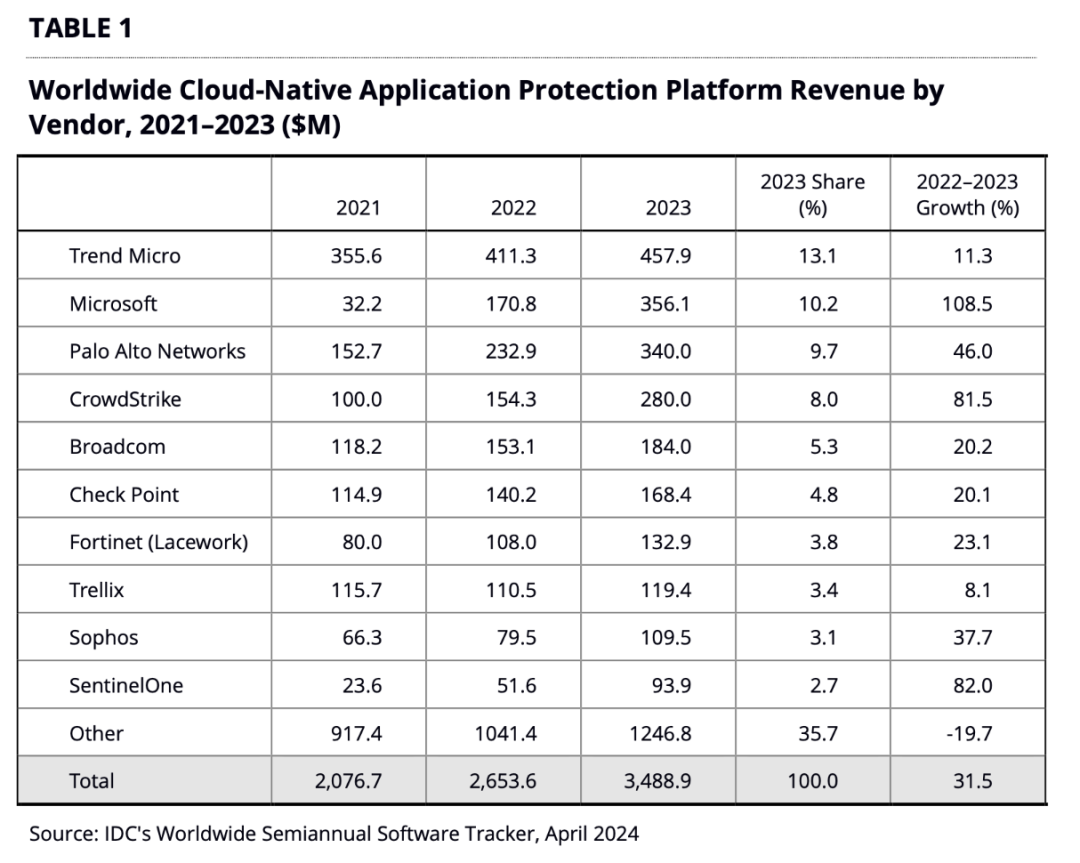Screen dimensions: 1080x863
Task: Click Total 2021 value 2,076.7
Action: point(349,781)
